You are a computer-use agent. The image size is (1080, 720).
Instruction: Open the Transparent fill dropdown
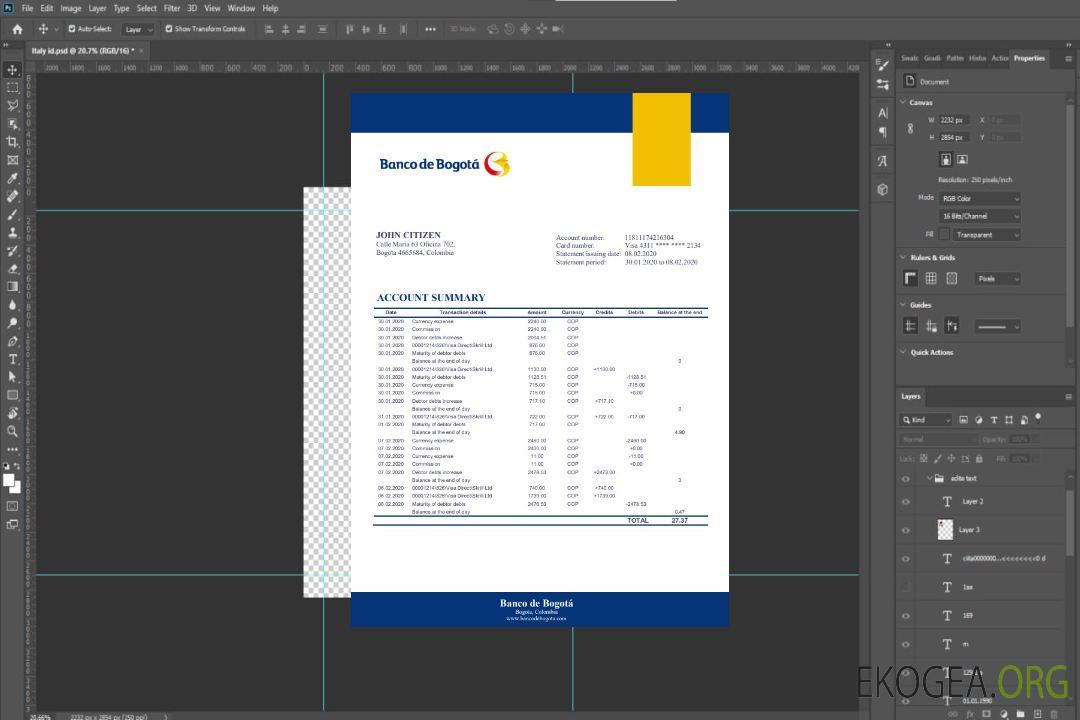coord(986,235)
